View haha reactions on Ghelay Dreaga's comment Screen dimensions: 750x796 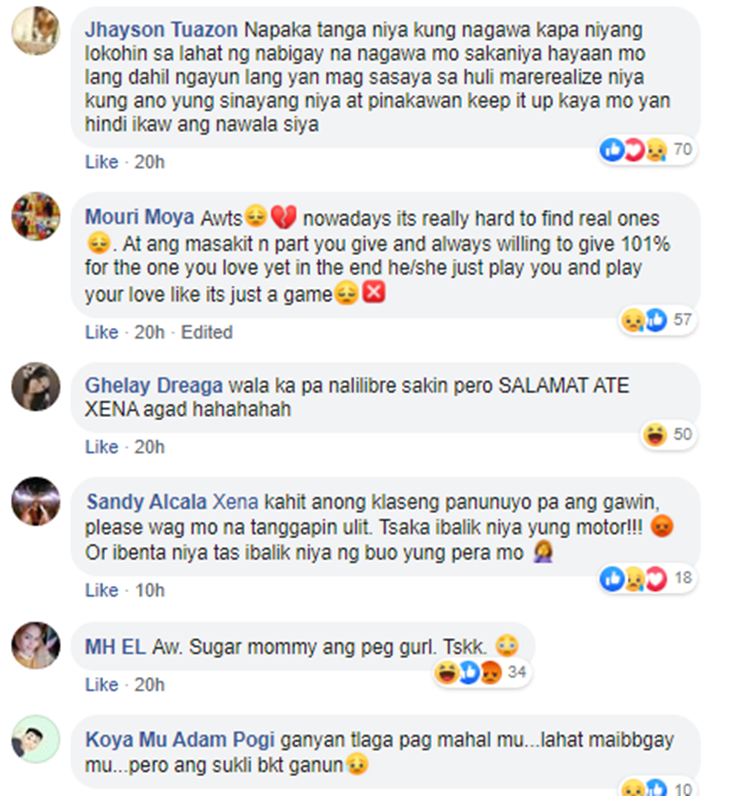pos(668,435)
